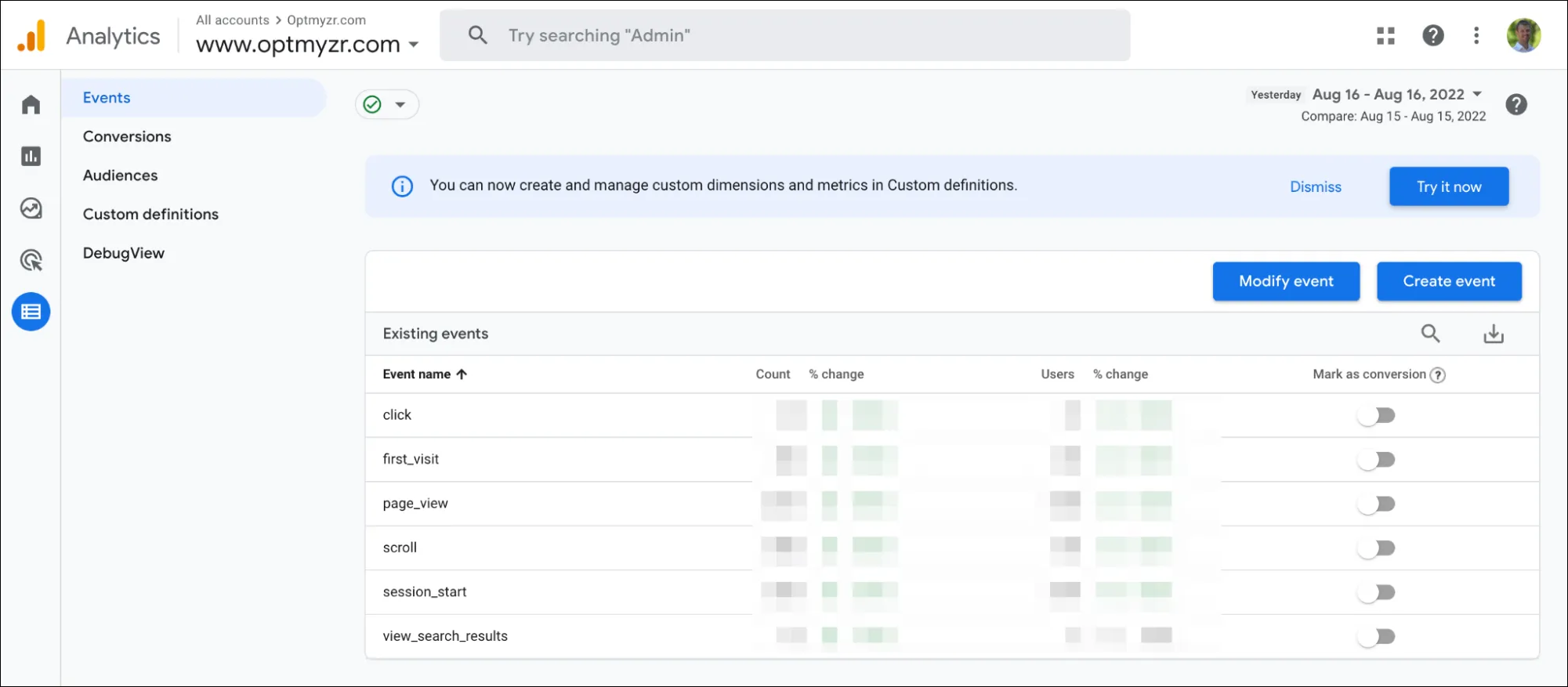Search existing events with magnifier icon
1568x687 pixels.
point(1430,333)
